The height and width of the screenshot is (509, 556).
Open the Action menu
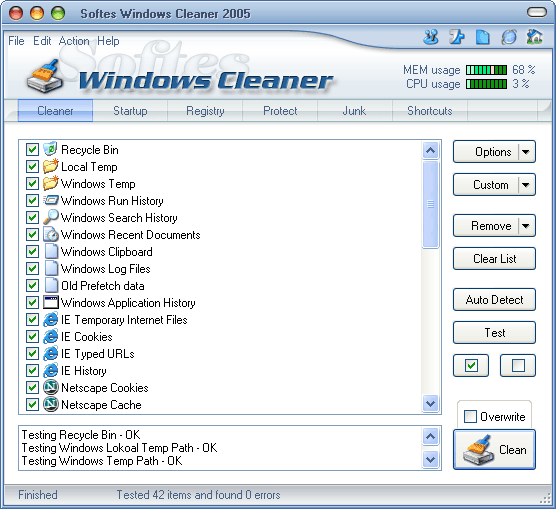74,41
